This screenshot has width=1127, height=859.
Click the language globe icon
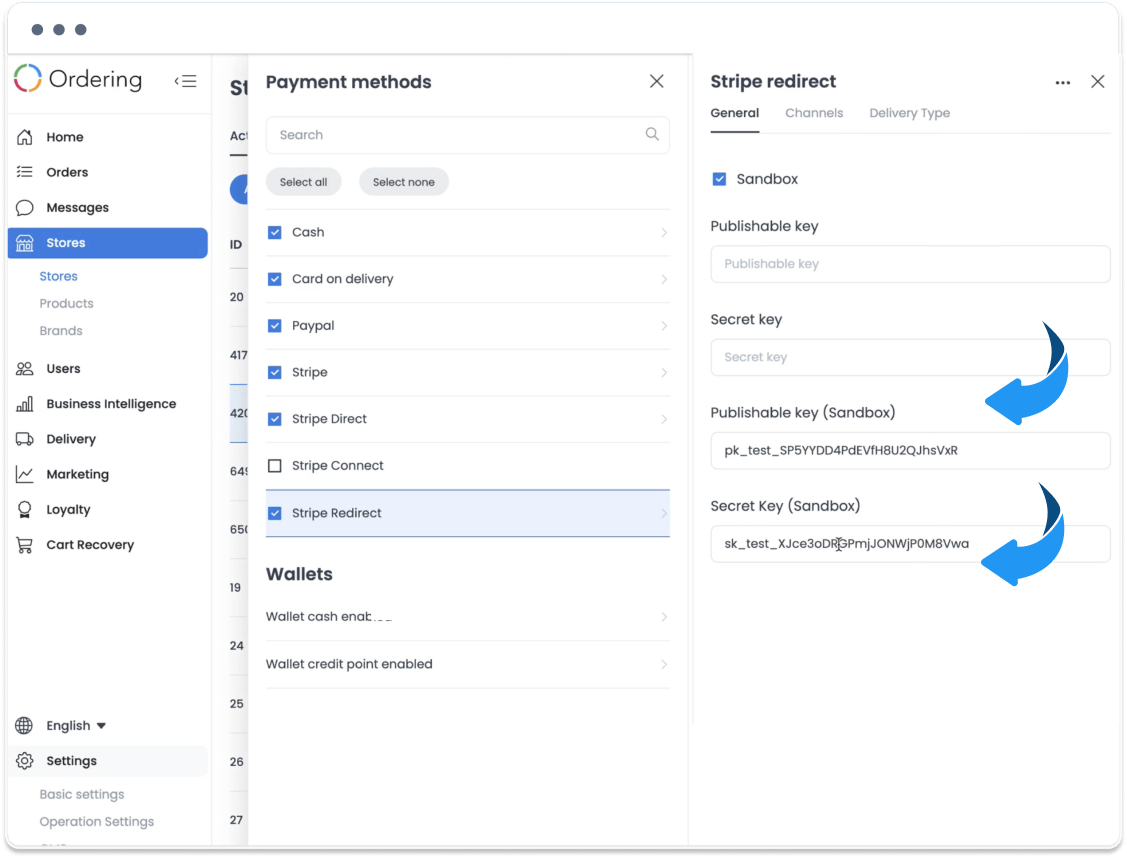(x=24, y=725)
